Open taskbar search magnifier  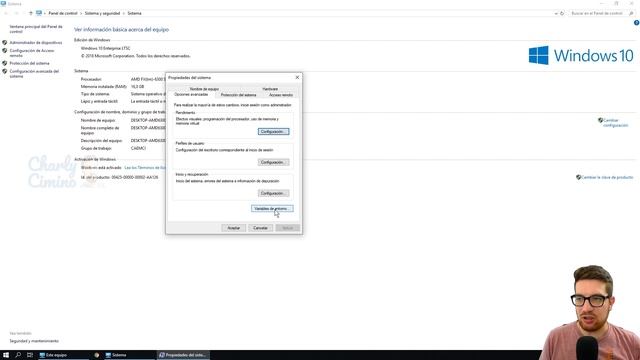tap(18, 355)
